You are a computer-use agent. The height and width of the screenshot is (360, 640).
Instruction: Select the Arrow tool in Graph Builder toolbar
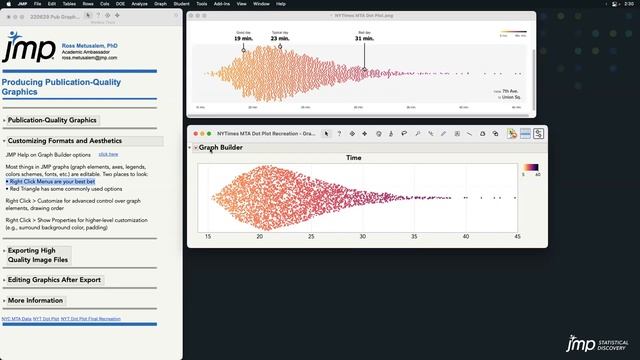326,134
